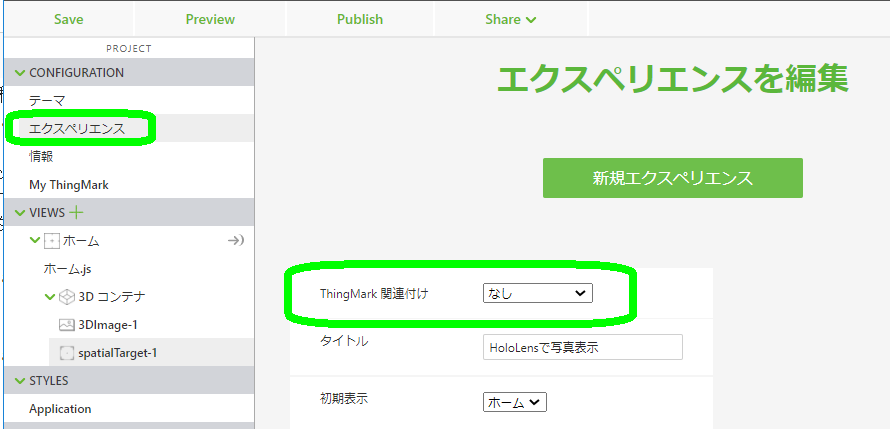
Task: Select spatialTarget-1 widget in tree
Action: coord(117,353)
